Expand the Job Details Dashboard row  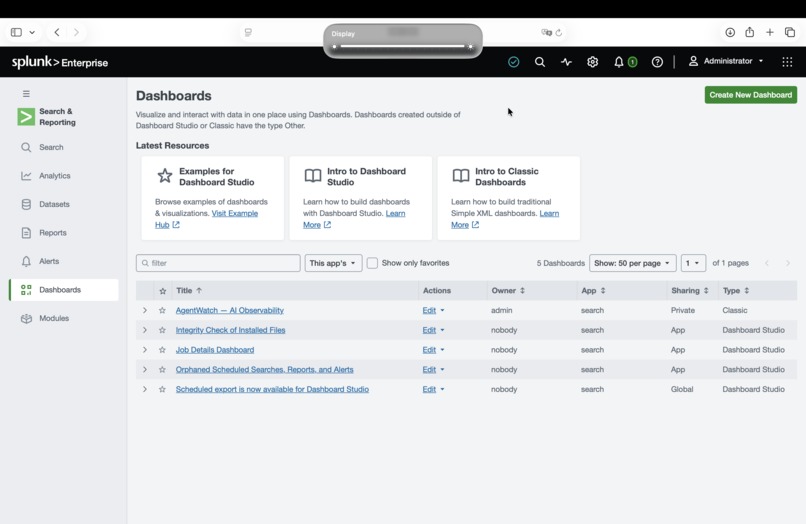(145, 350)
